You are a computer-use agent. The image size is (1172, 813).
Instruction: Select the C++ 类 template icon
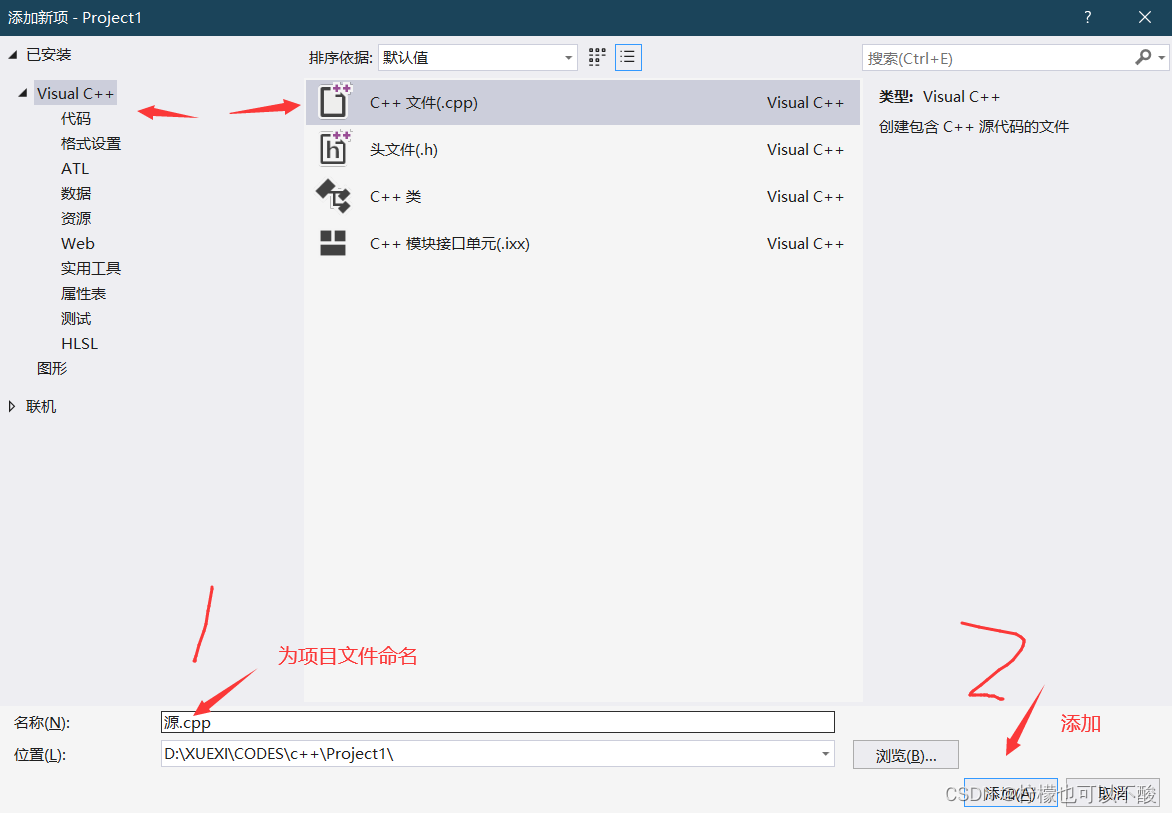(333, 196)
